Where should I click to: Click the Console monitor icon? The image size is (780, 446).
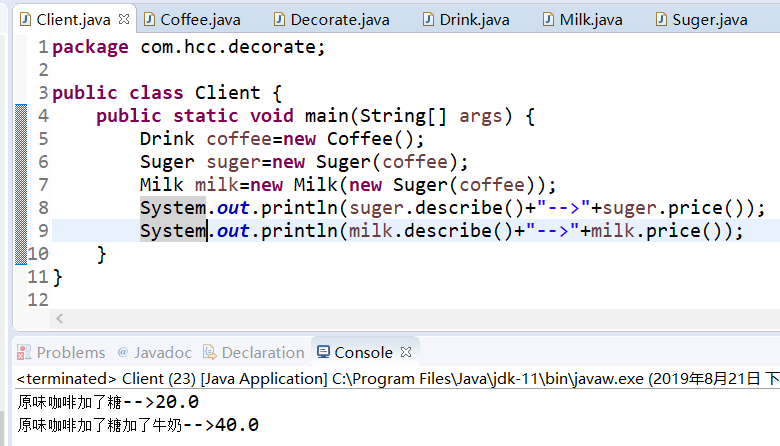(323, 352)
